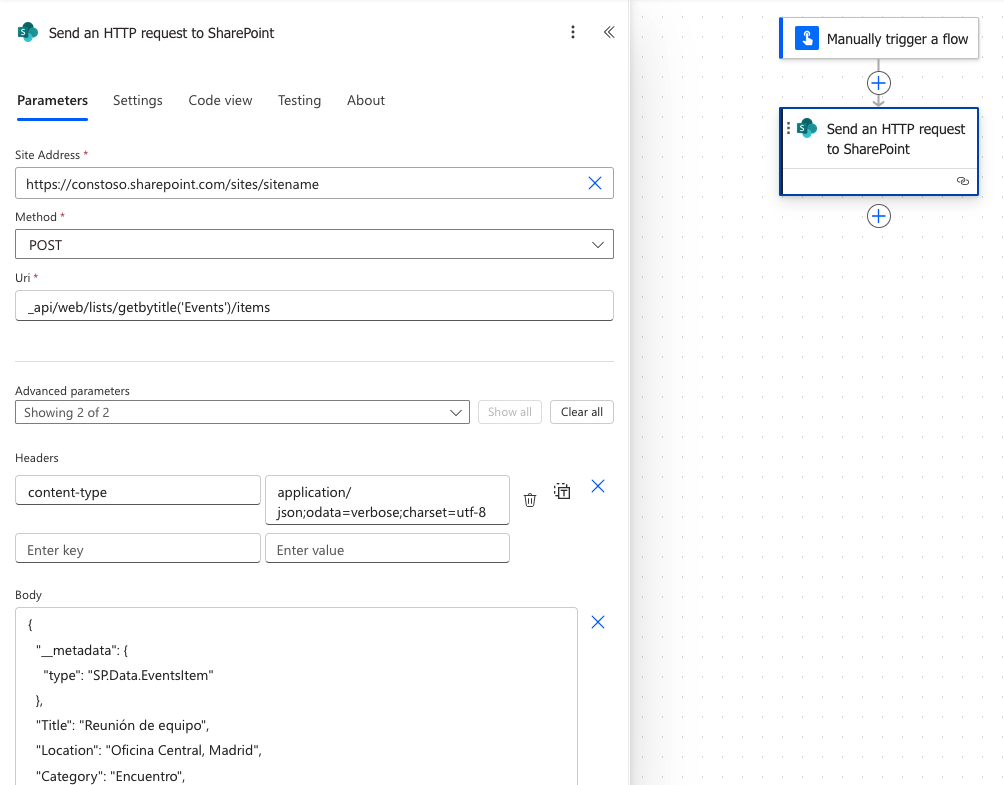Add new step below SharePoint action
This screenshot has width=1004, height=785.
pyautogui.click(x=878, y=216)
